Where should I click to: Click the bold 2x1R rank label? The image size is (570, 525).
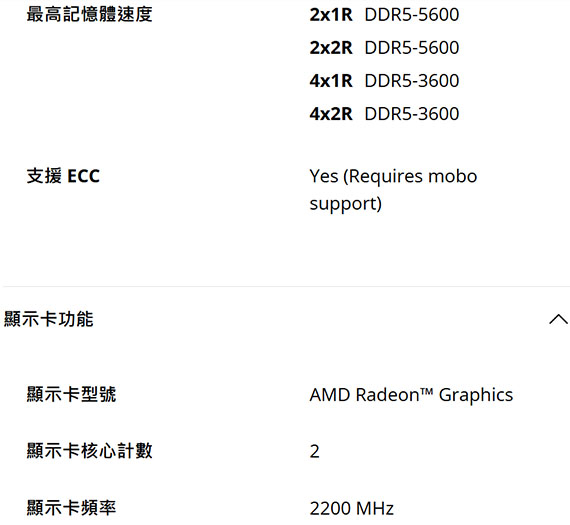[331, 15]
